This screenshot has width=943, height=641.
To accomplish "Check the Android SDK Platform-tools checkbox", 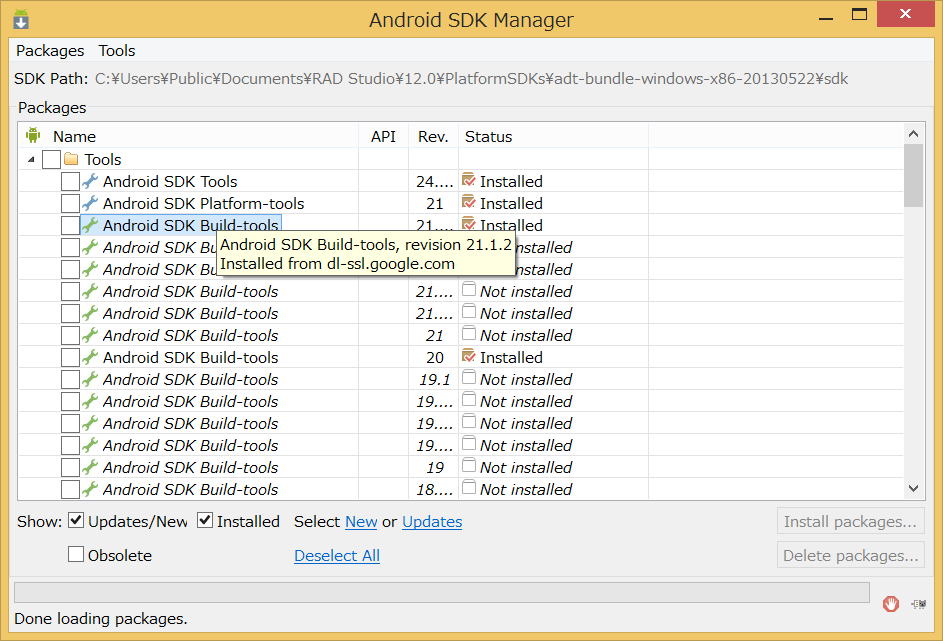I will point(70,203).
